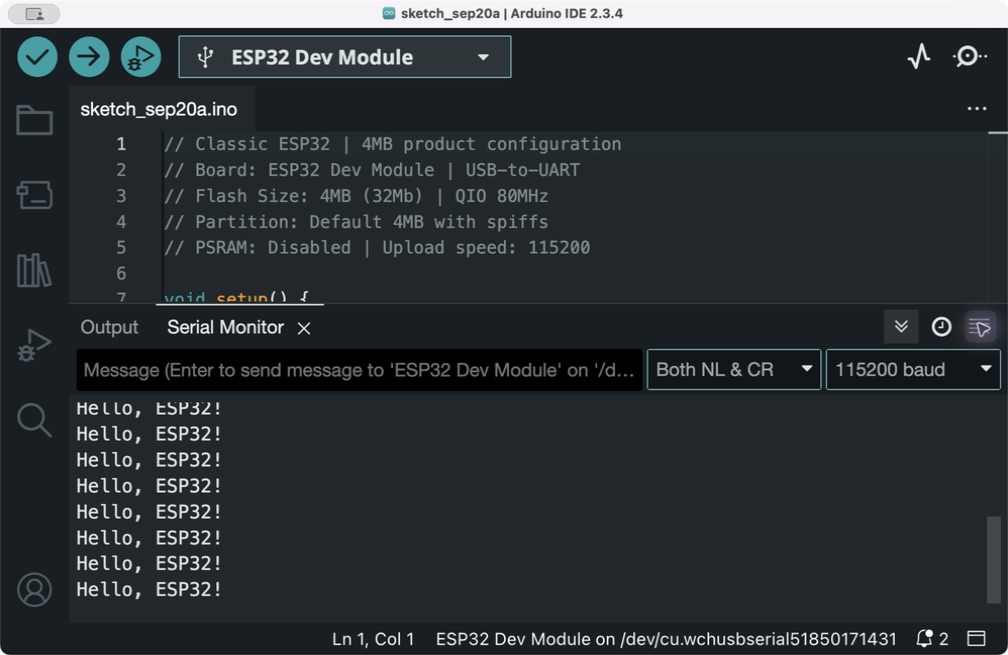Upload the sketch with arrow button
Image resolution: width=1008 pixels, height=655 pixels.
(89, 57)
